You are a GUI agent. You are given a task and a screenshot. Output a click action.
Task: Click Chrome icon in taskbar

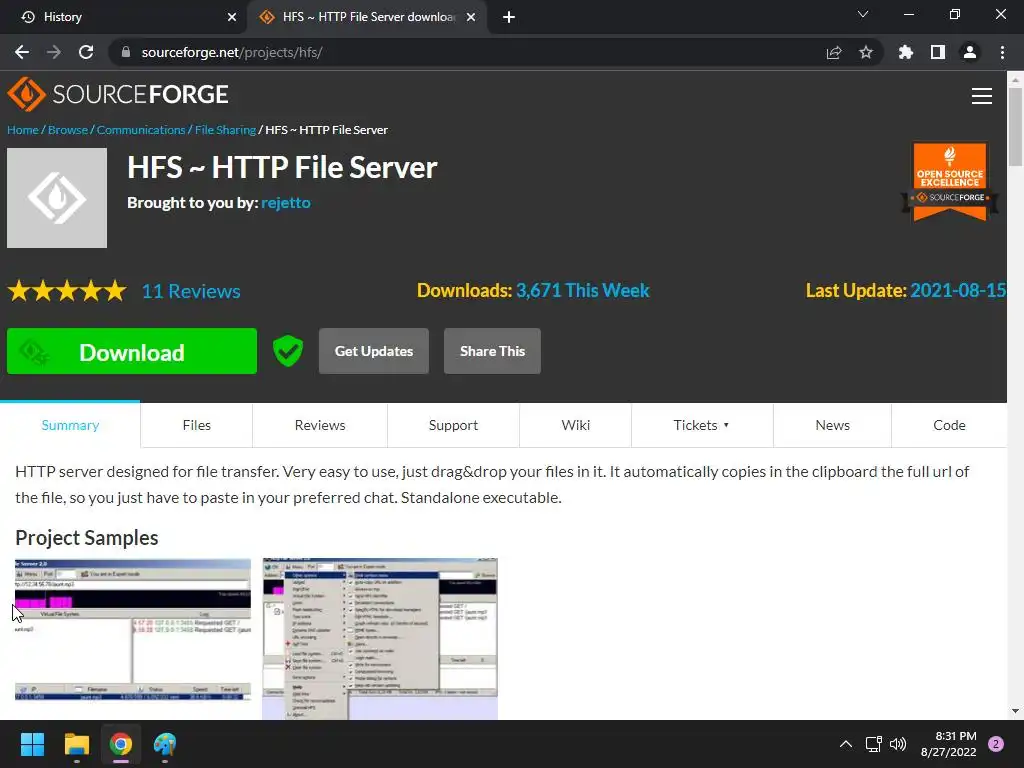coord(121,744)
